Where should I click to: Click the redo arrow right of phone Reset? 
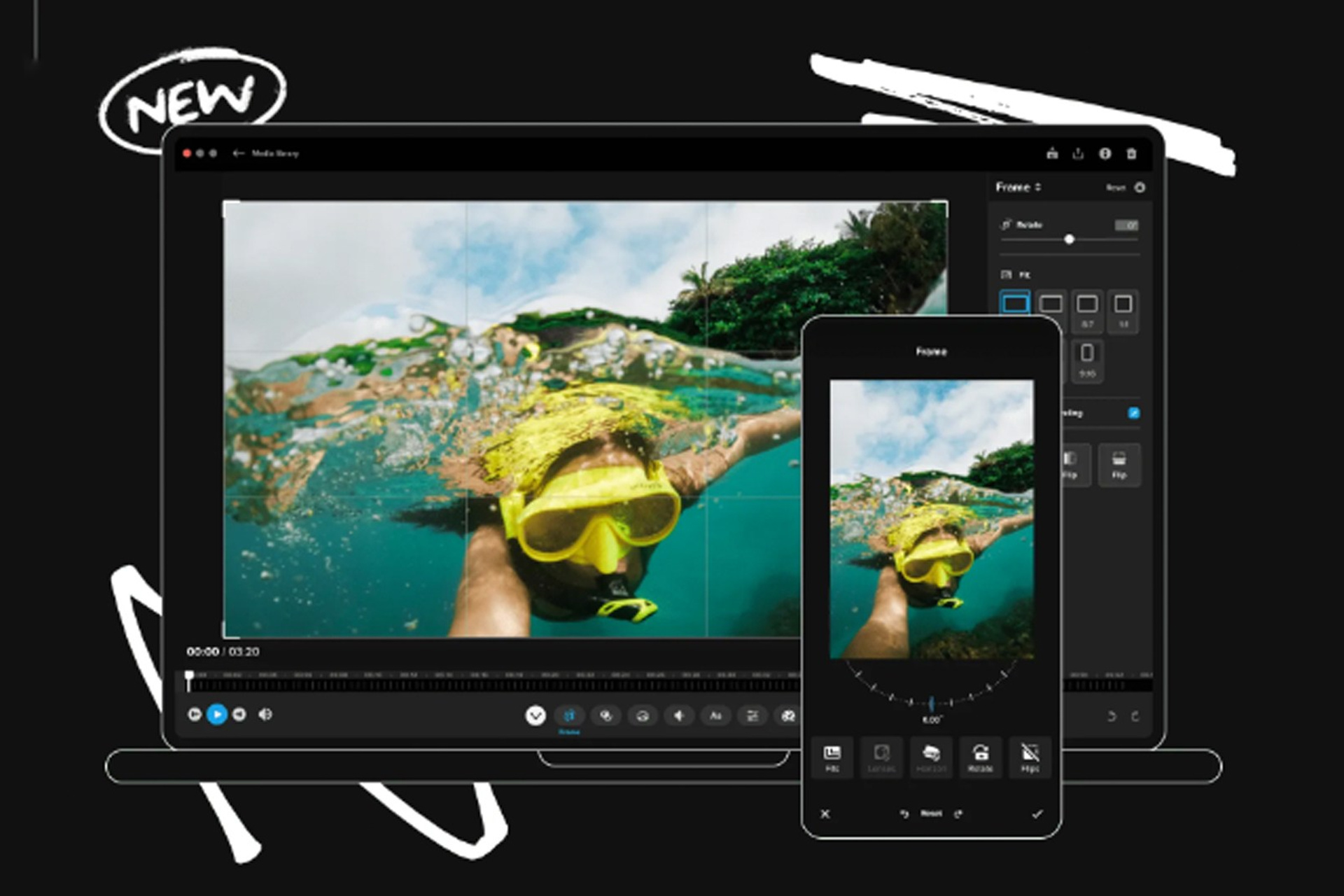pyautogui.click(x=958, y=813)
